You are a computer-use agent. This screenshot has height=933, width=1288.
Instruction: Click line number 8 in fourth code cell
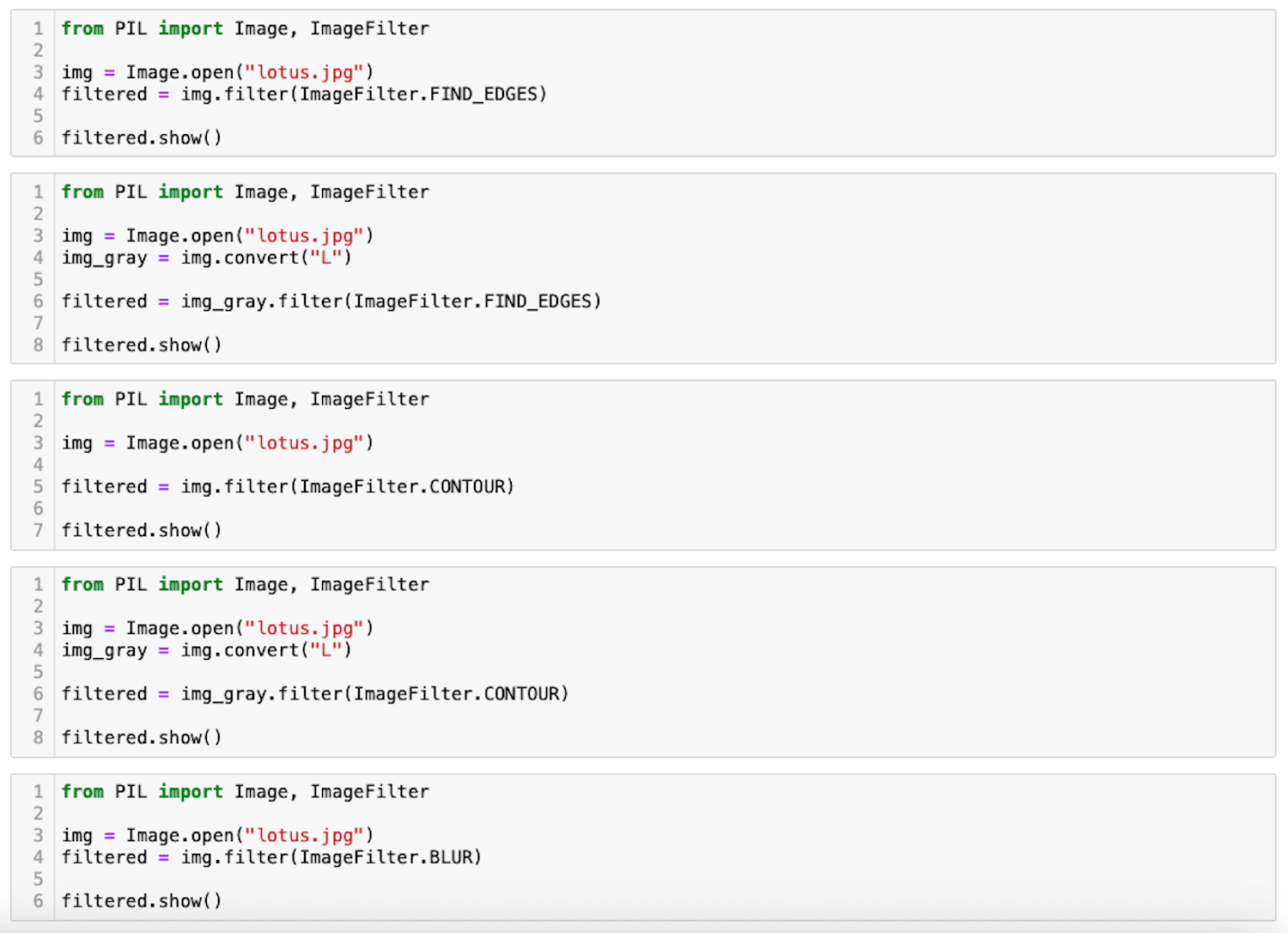[38, 738]
